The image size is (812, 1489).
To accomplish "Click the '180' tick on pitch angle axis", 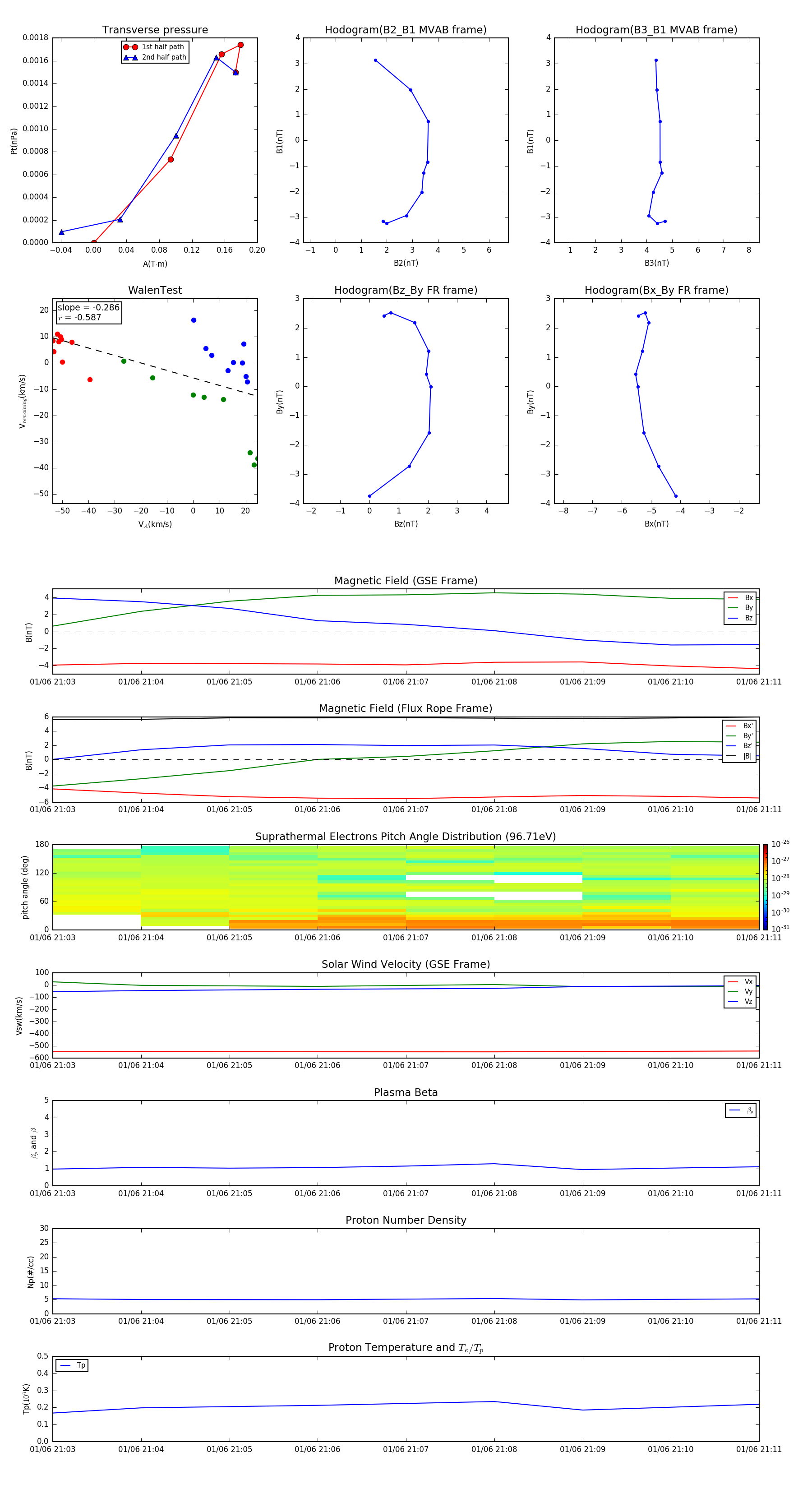I will point(42,845).
